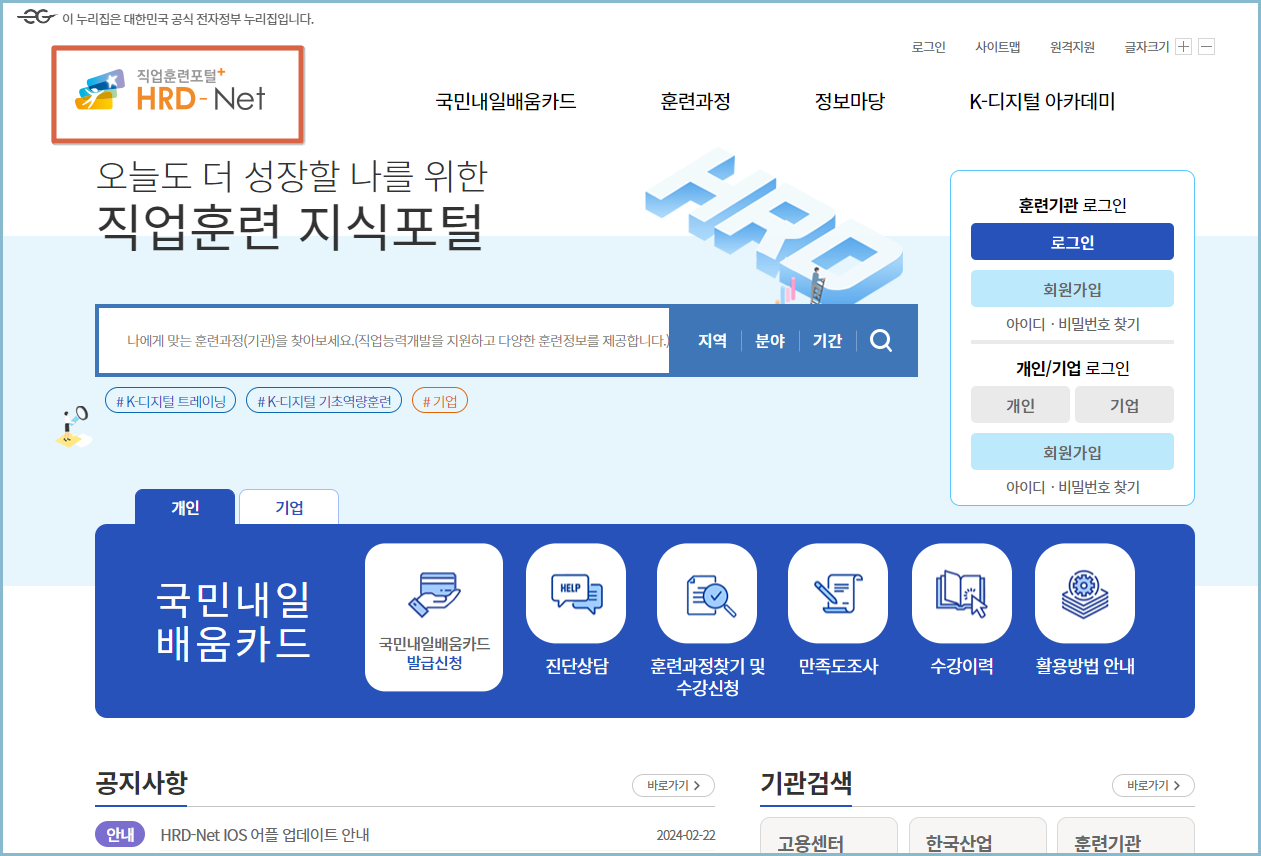This screenshot has height=856, width=1261.
Task: Open the 분야 search filter
Action: [x=768, y=340]
